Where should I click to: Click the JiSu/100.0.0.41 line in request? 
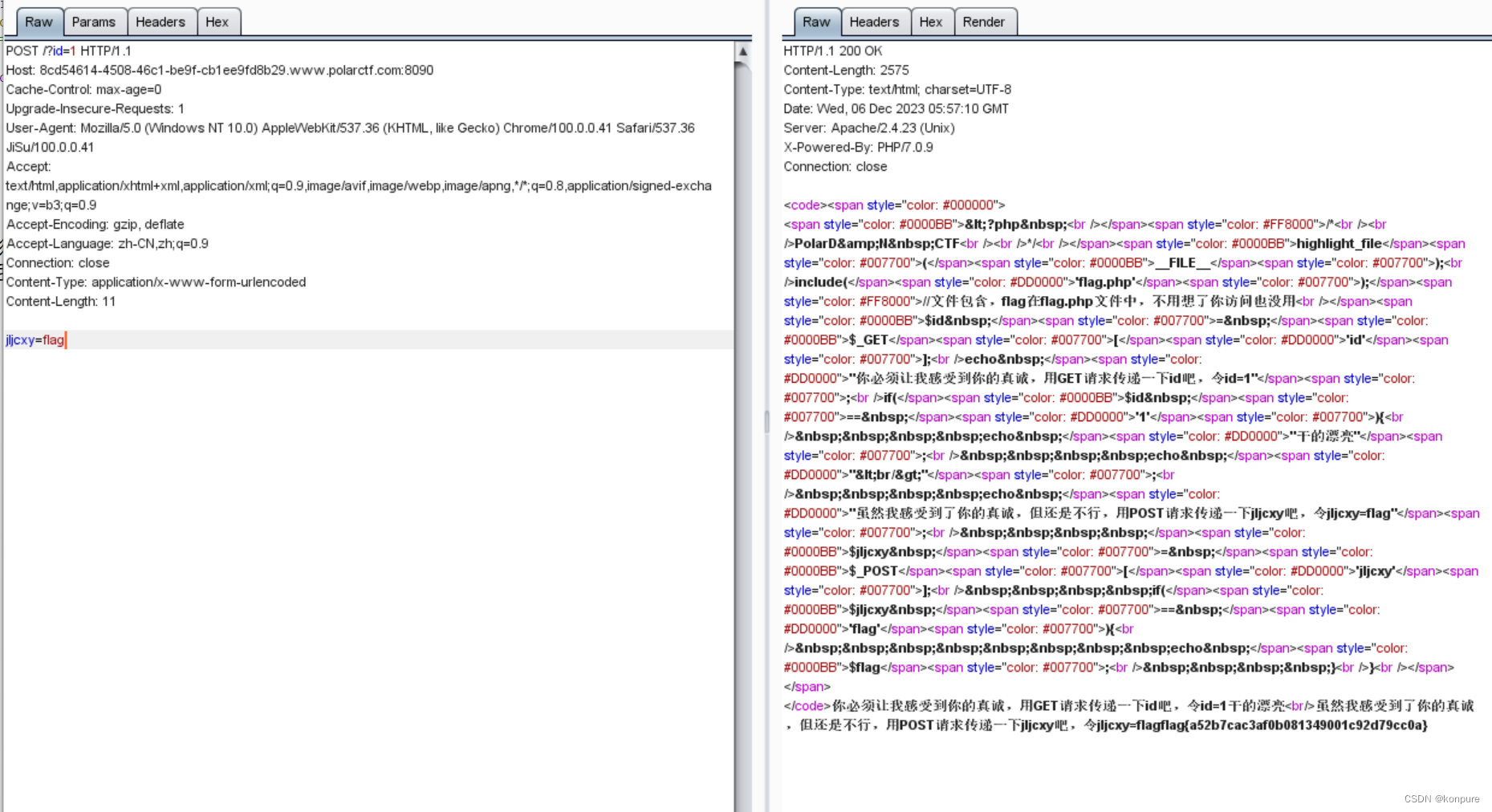pyautogui.click(x=50, y=147)
